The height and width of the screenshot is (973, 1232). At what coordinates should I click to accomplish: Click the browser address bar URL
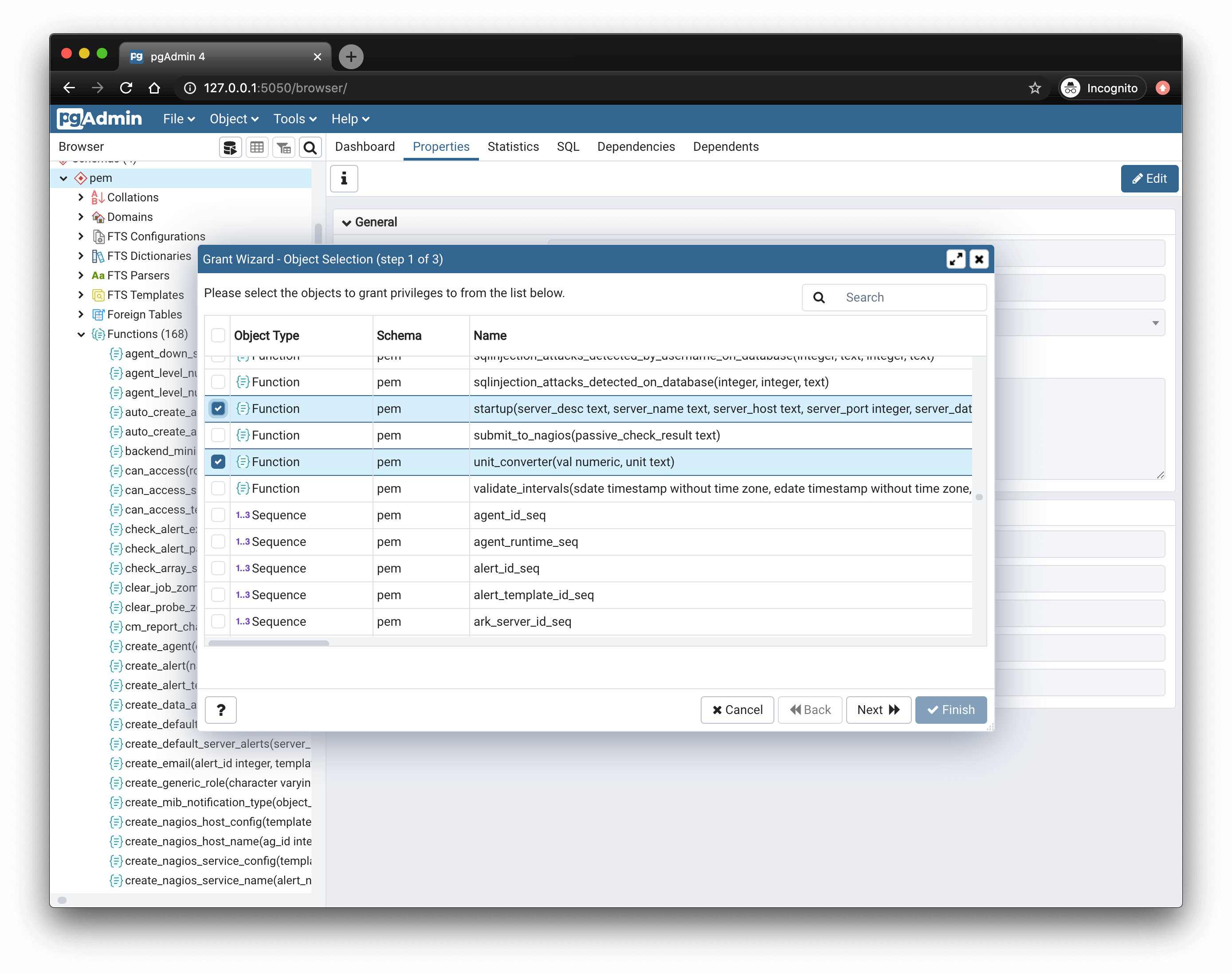(275, 88)
